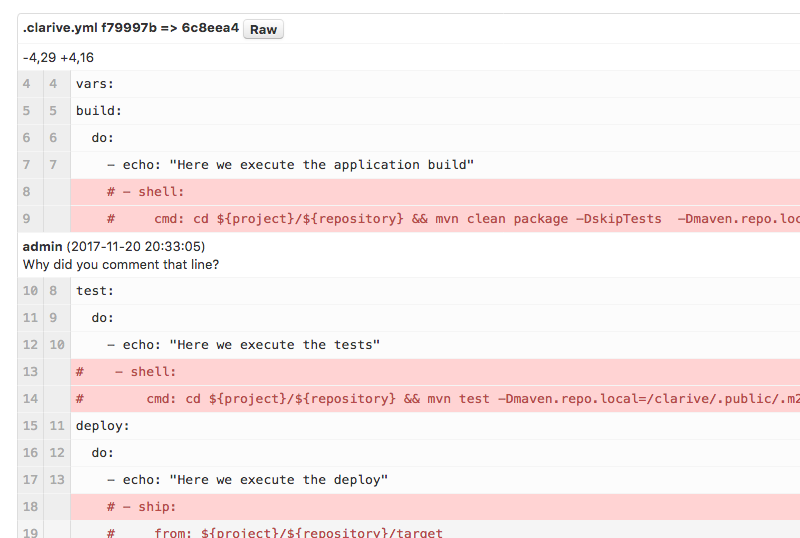The image size is (800, 538).
Task: Select the "-4,29 +4,16" hunk range
Action: click(58, 58)
